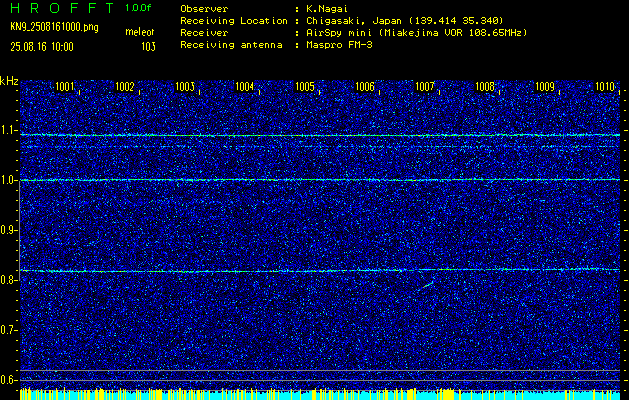Screen dimensions: 629x400
Task: Click the 0.8 frequency axis label
Action: [8, 280]
